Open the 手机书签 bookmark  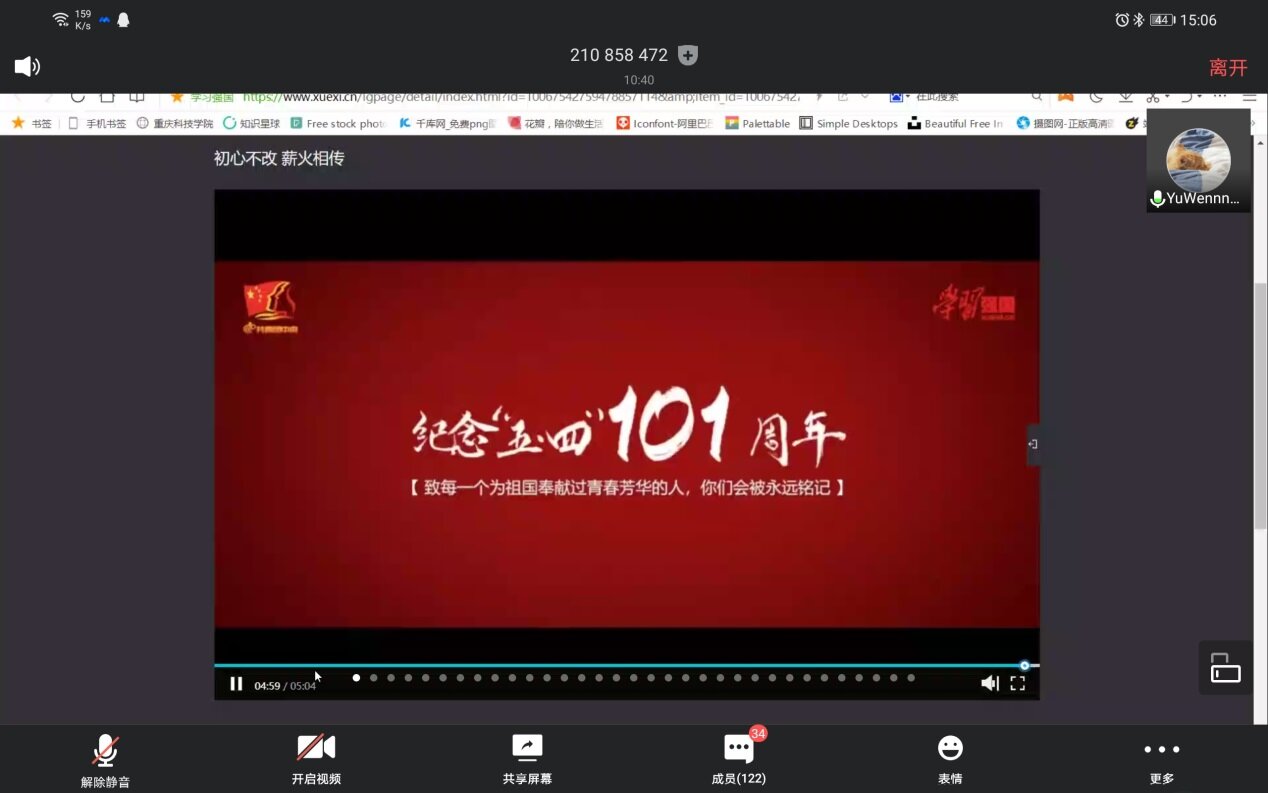point(97,123)
